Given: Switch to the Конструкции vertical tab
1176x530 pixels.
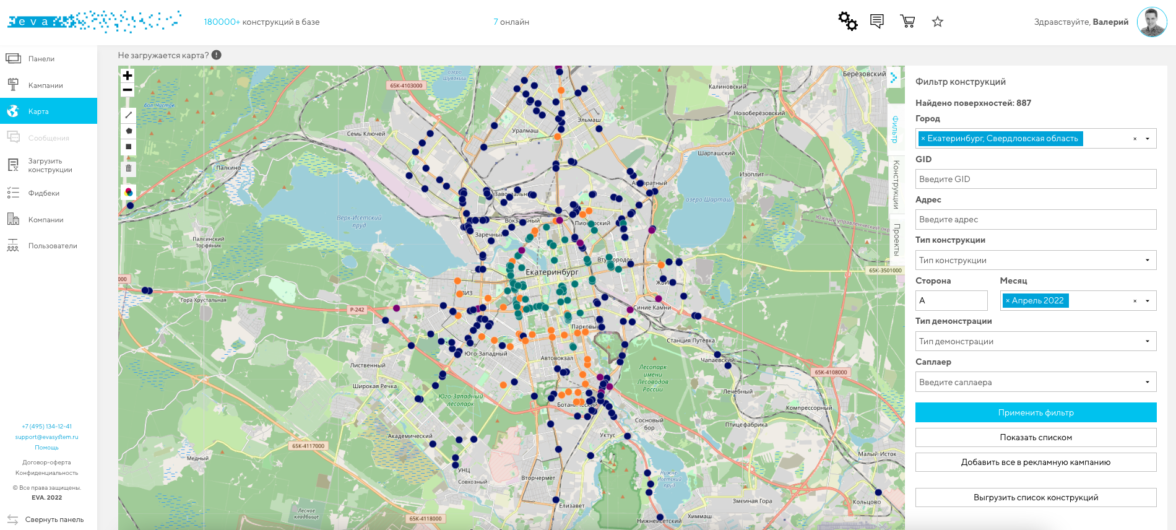Looking at the screenshot, I should click(x=896, y=181).
